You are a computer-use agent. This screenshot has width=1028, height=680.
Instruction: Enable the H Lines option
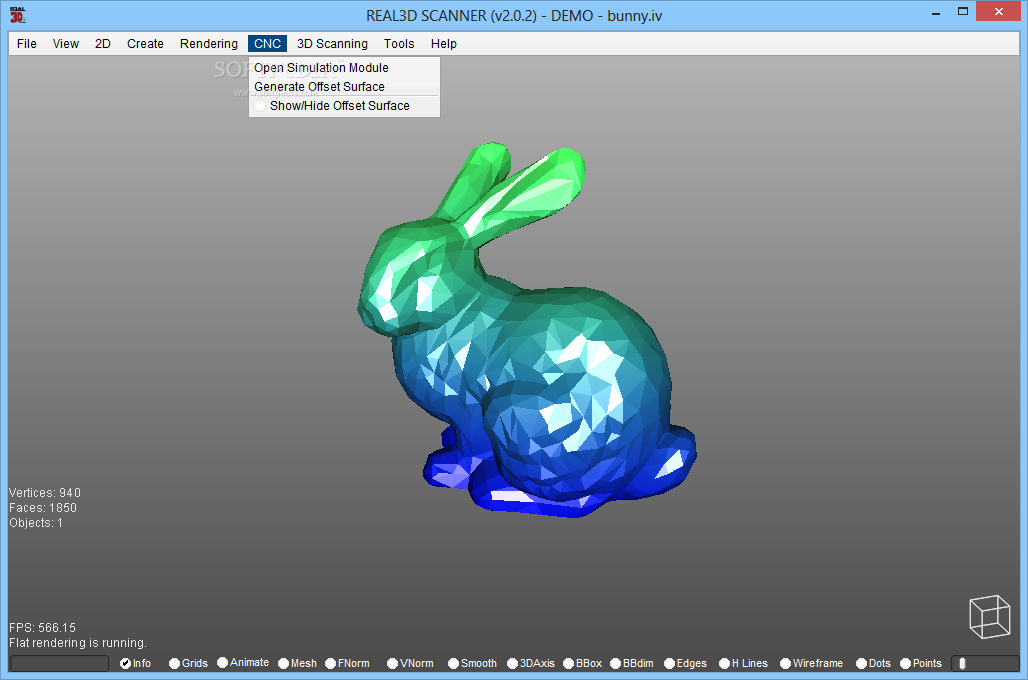pos(743,663)
